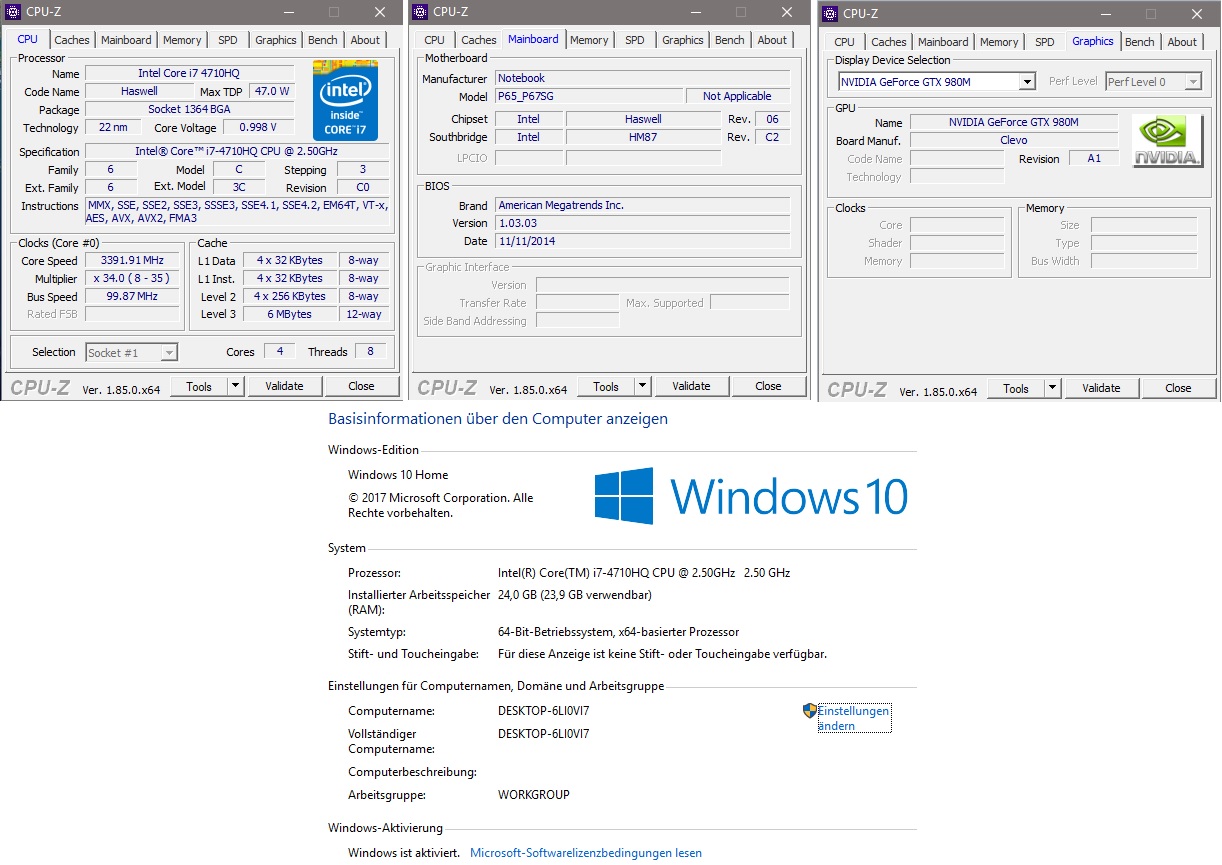Select the Memory tab in the Mainboard CPU-Z window
The image size is (1222, 865).
[x=589, y=40]
